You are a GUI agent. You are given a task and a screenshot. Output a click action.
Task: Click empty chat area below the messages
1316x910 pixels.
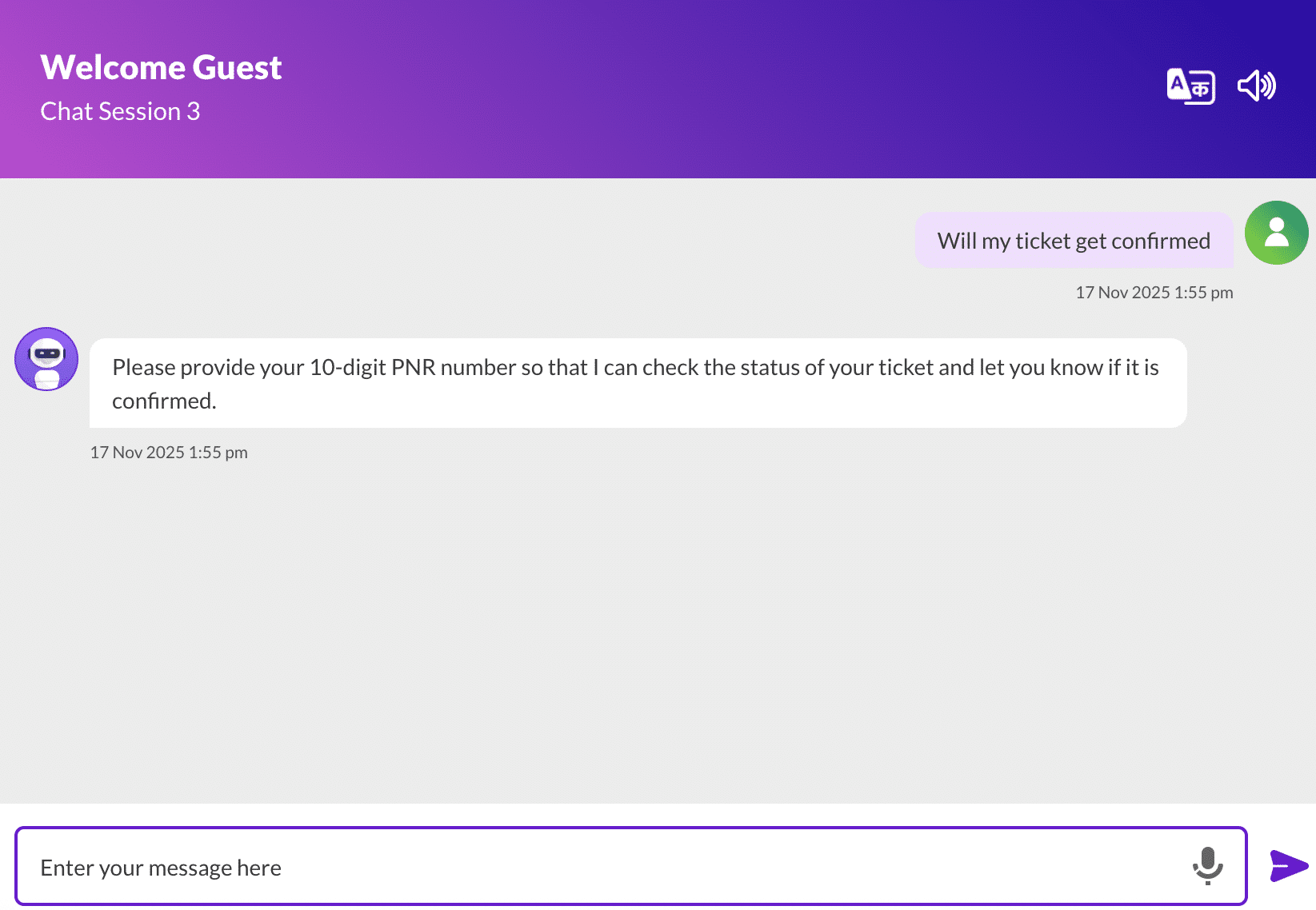pyautogui.click(x=656, y=632)
